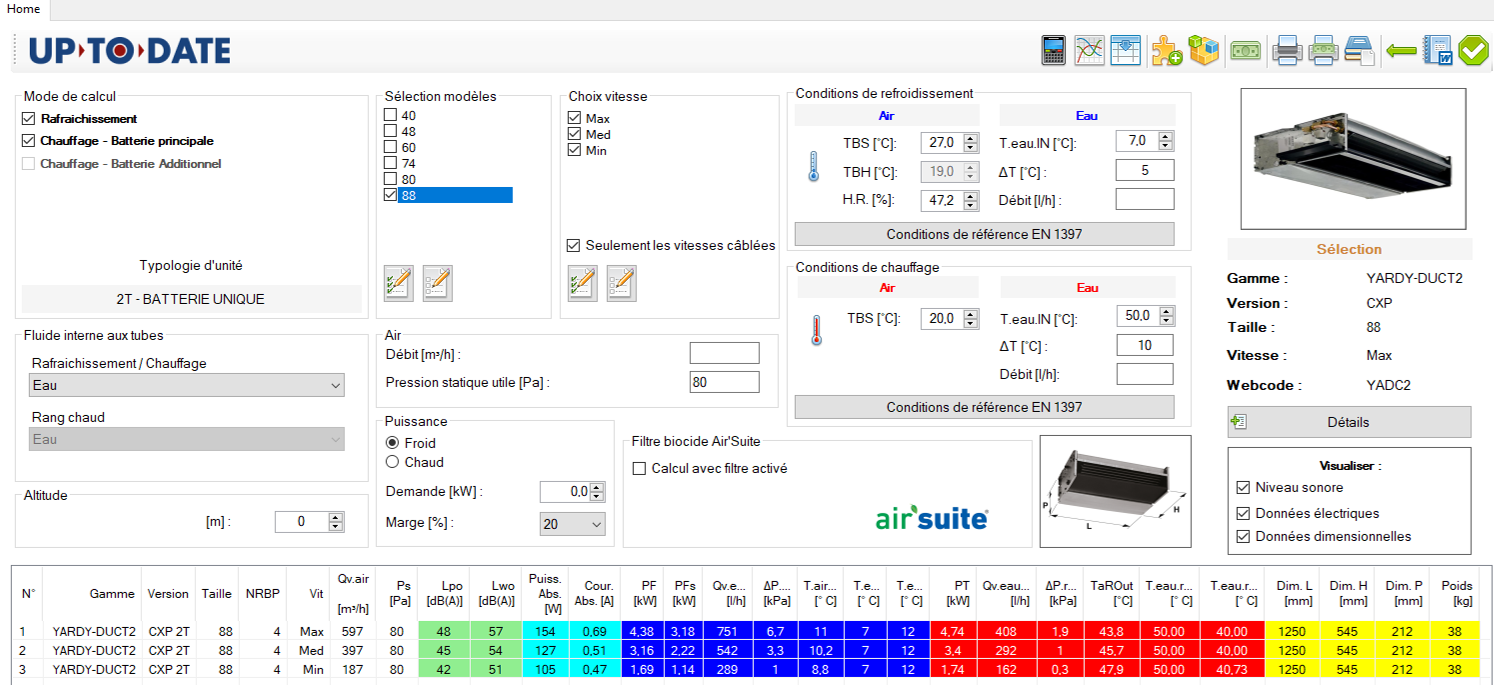1494x685 pixels.
Task: Click cooling Conditions de référence EN 1397 button
Action: (x=984, y=234)
